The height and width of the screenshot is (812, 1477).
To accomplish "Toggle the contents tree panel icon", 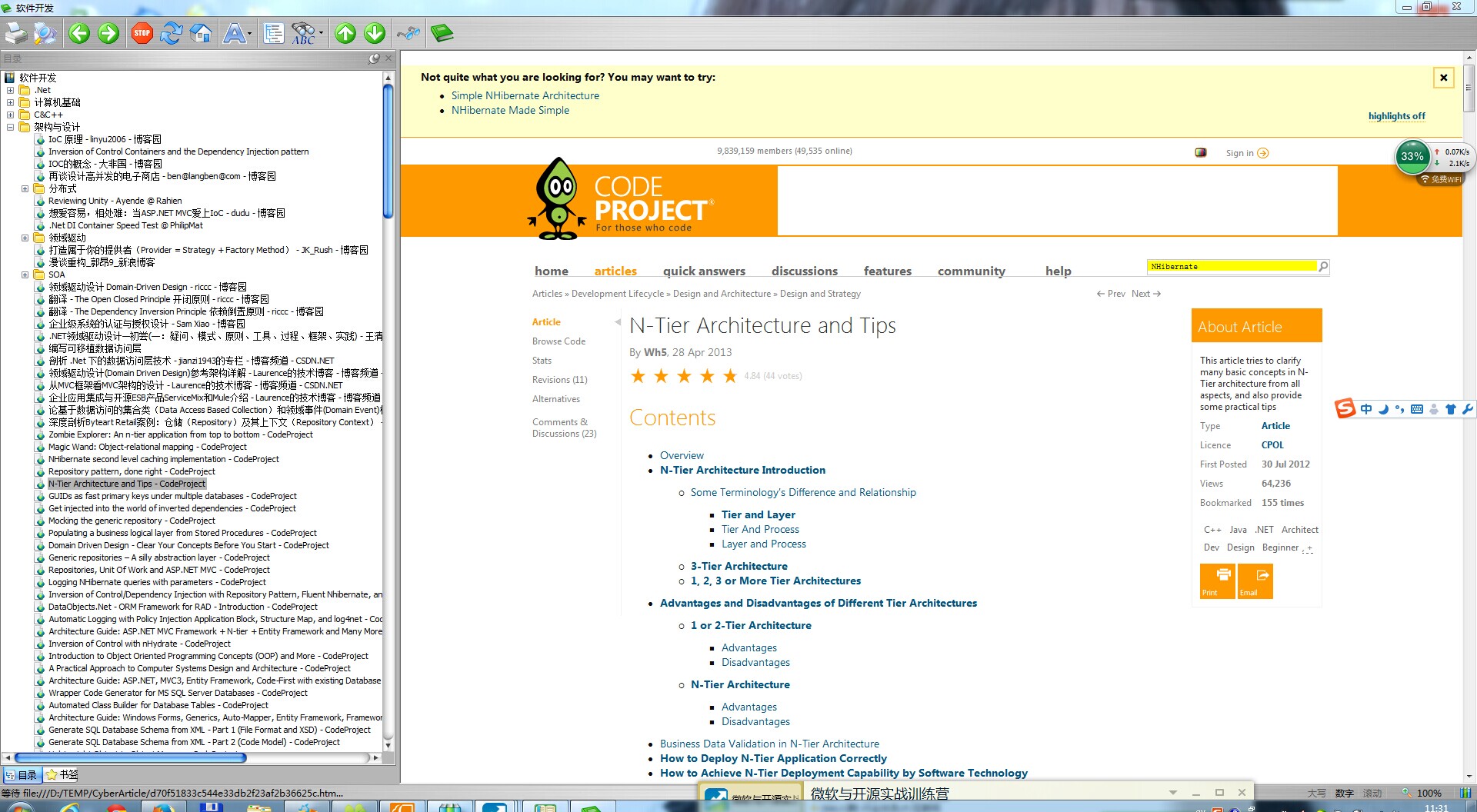I will pos(273,33).
